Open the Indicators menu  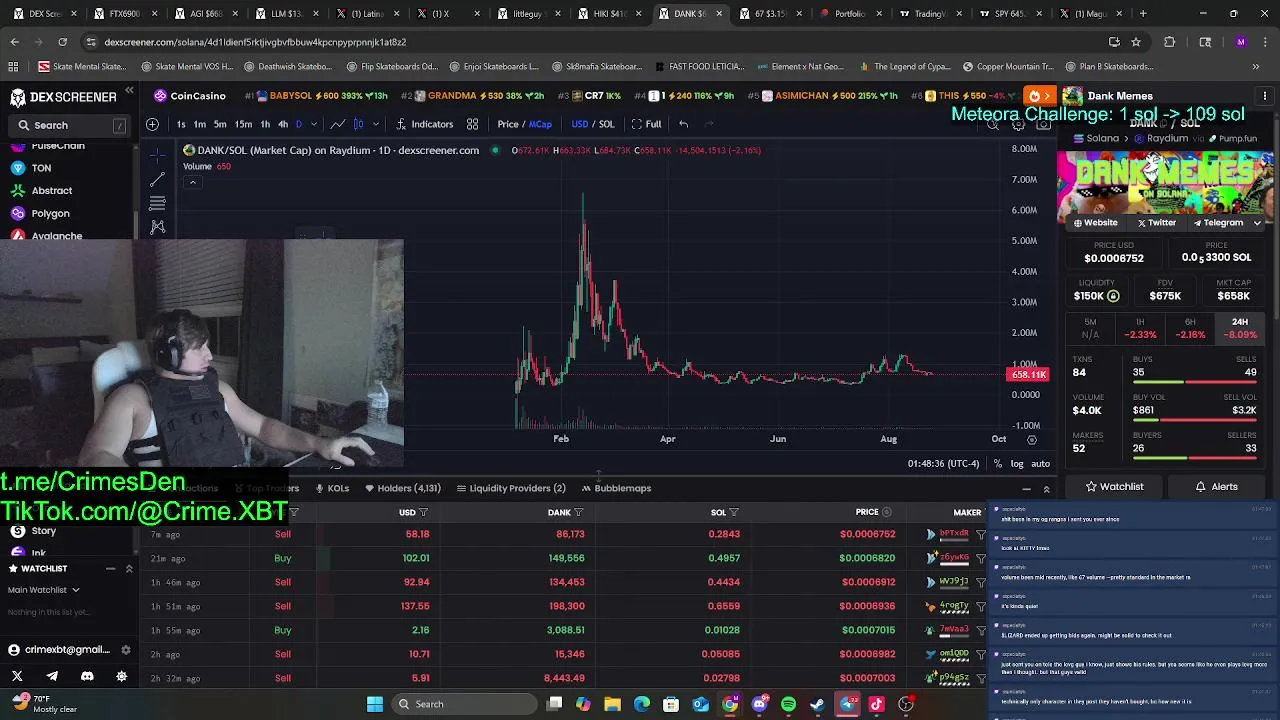(425, 124)
